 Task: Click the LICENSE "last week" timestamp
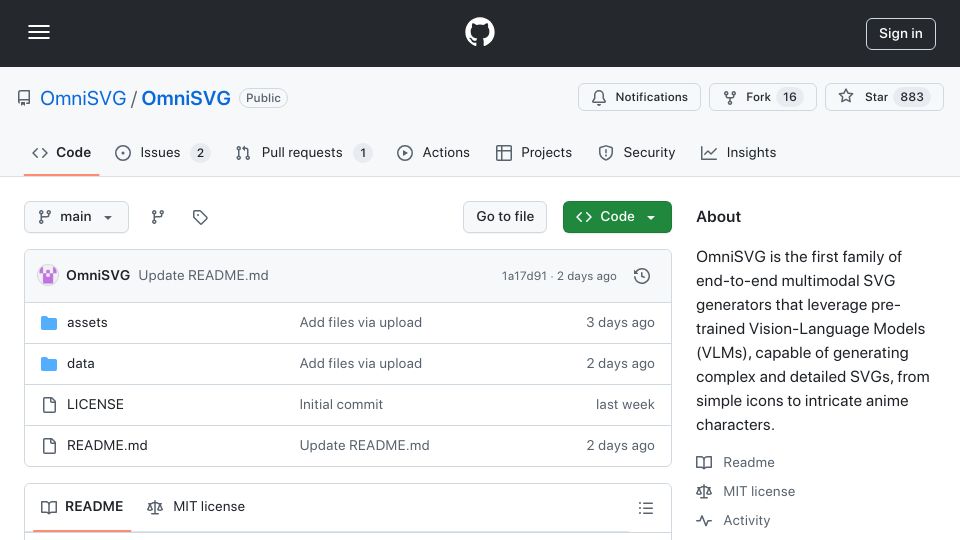[625, 405]
